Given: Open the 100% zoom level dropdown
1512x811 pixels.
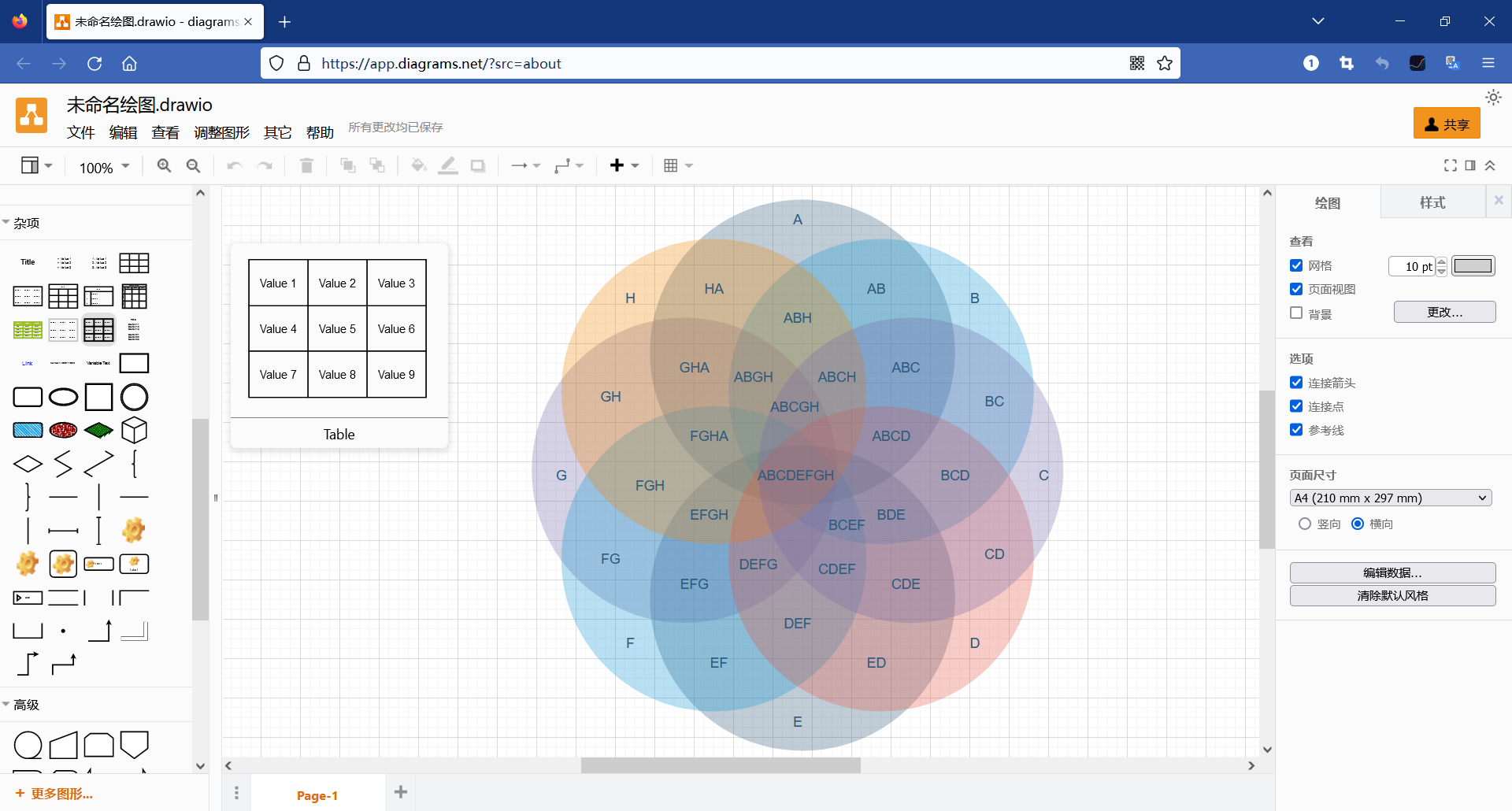Looking at the screenshot, I should tap(104, 167).
